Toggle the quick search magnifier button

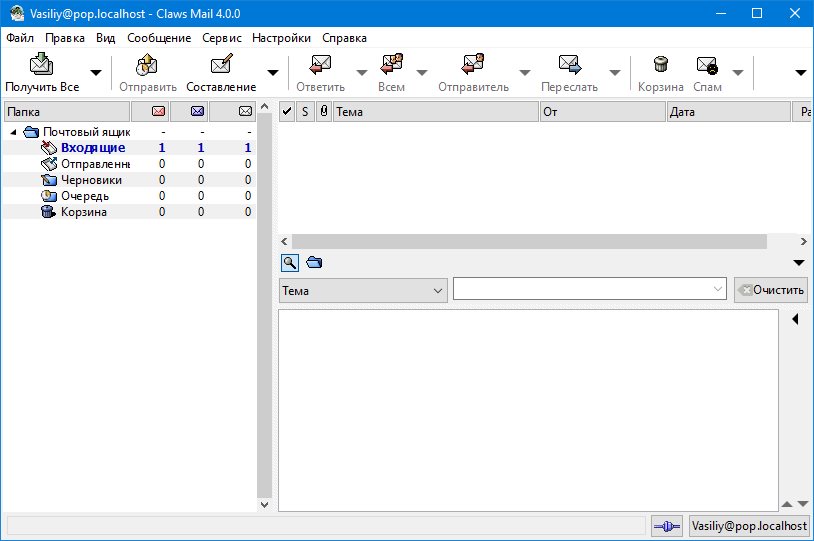290,263
